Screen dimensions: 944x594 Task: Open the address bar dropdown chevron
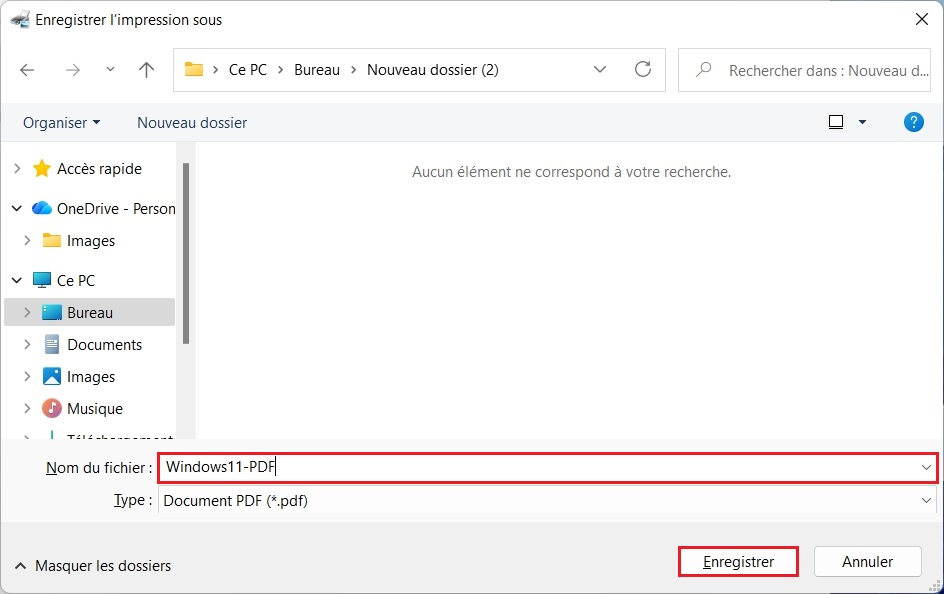coord(600,70)
